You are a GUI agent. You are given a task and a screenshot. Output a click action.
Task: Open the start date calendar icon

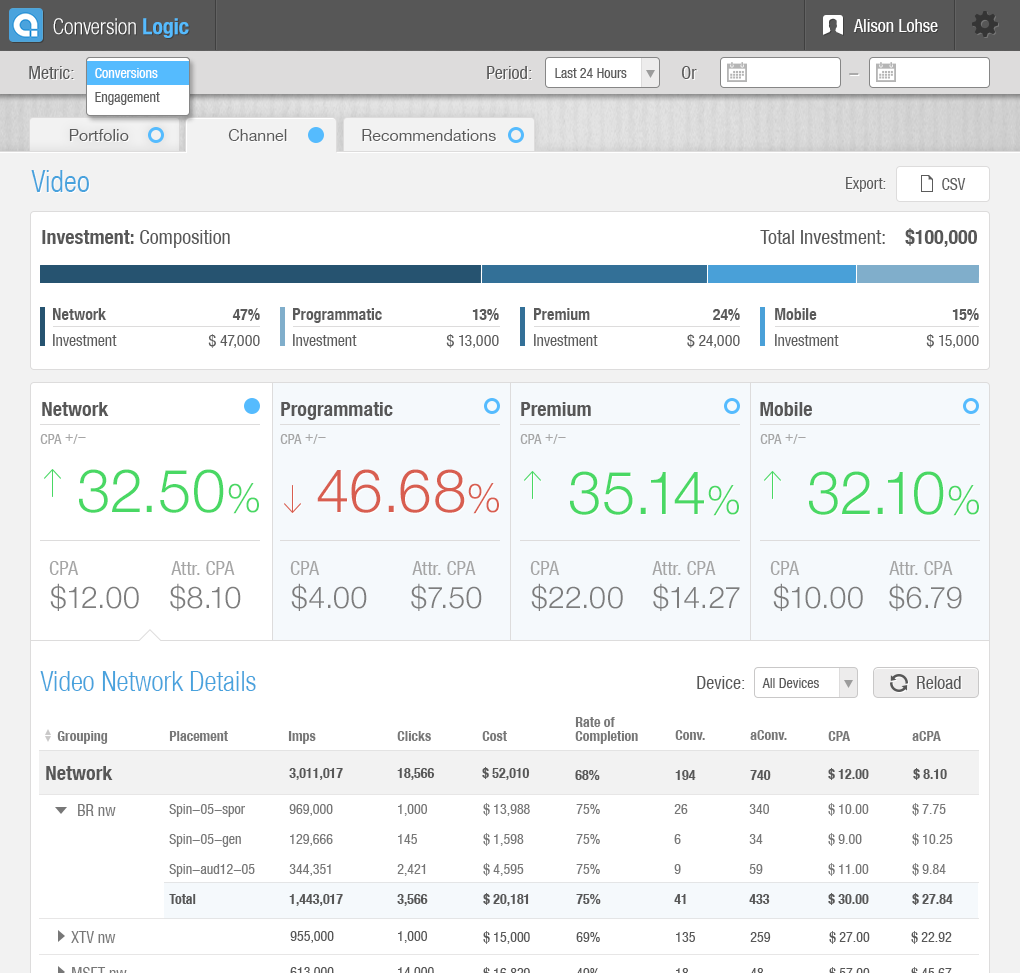tap(737, 73)
